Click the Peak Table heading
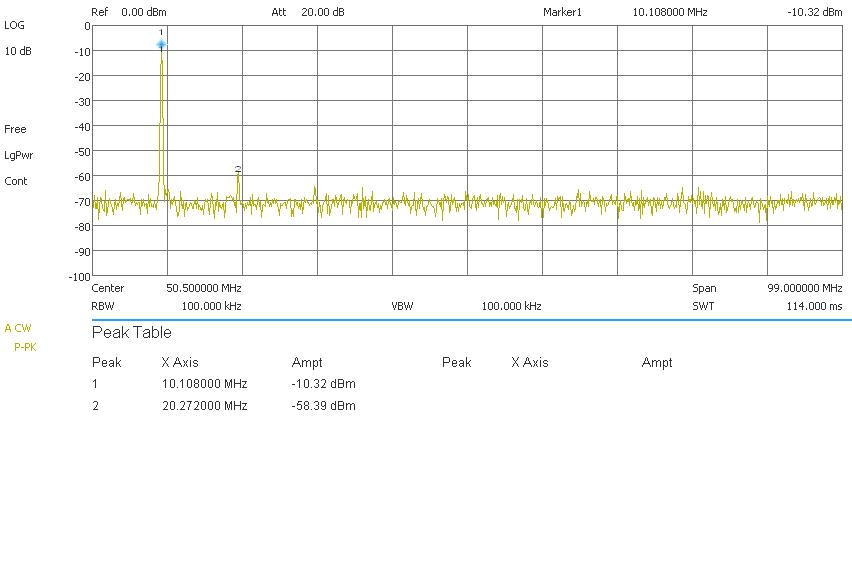852x570 pixels. (131, 332)
